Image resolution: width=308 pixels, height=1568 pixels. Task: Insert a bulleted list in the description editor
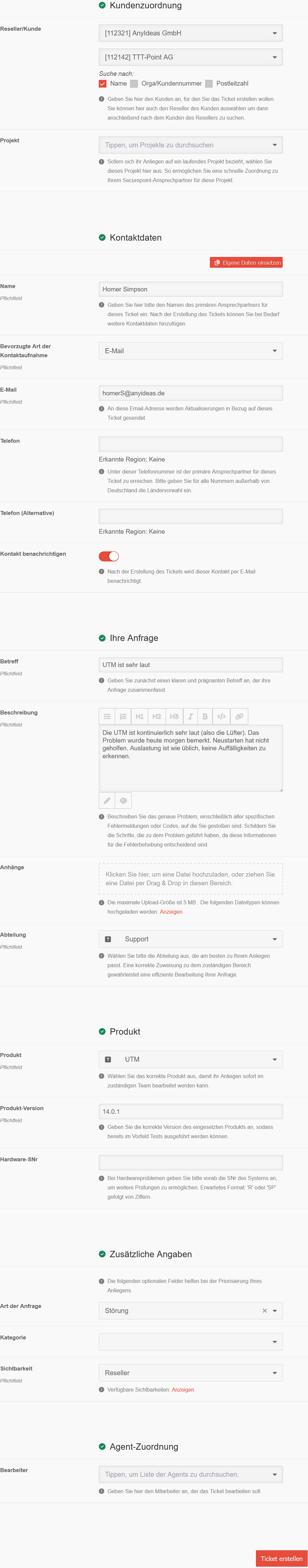(x=107, y=716)
